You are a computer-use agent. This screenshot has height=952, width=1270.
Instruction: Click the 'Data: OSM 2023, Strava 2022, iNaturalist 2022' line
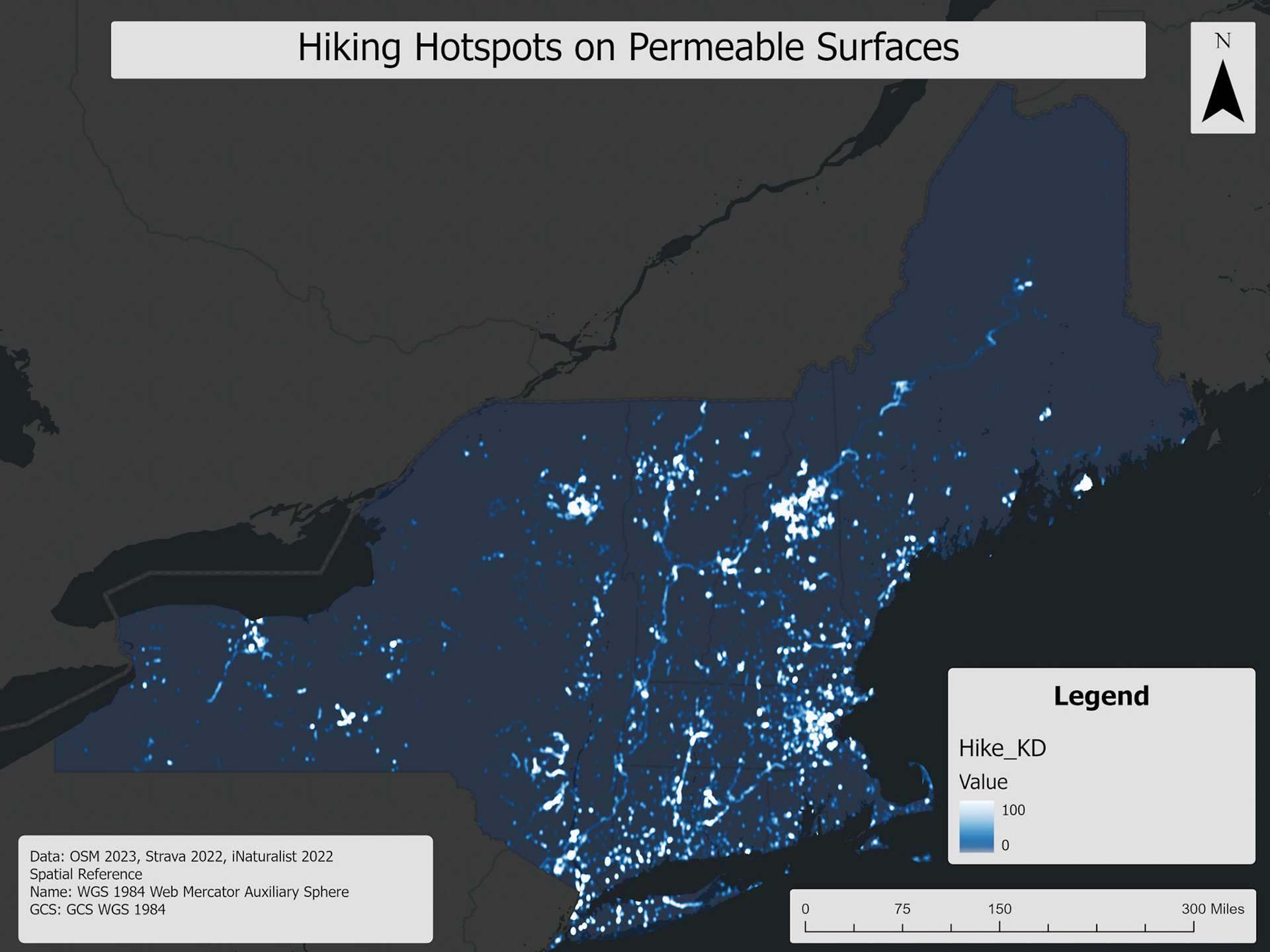(x=181, y=857)
